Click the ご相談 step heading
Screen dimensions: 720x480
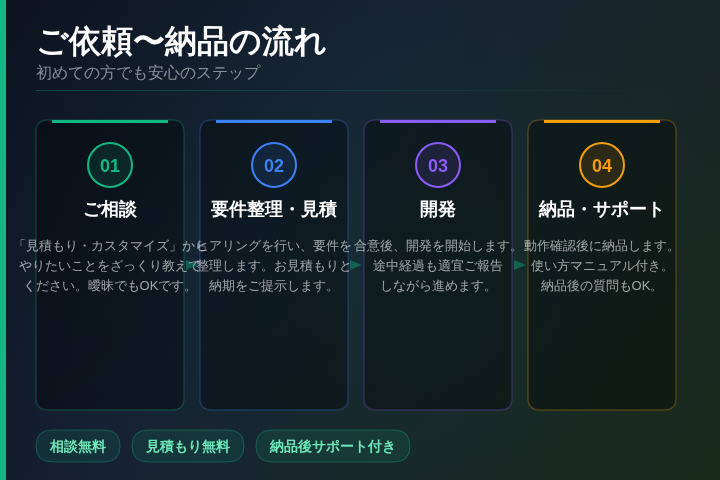coord(110,210)
